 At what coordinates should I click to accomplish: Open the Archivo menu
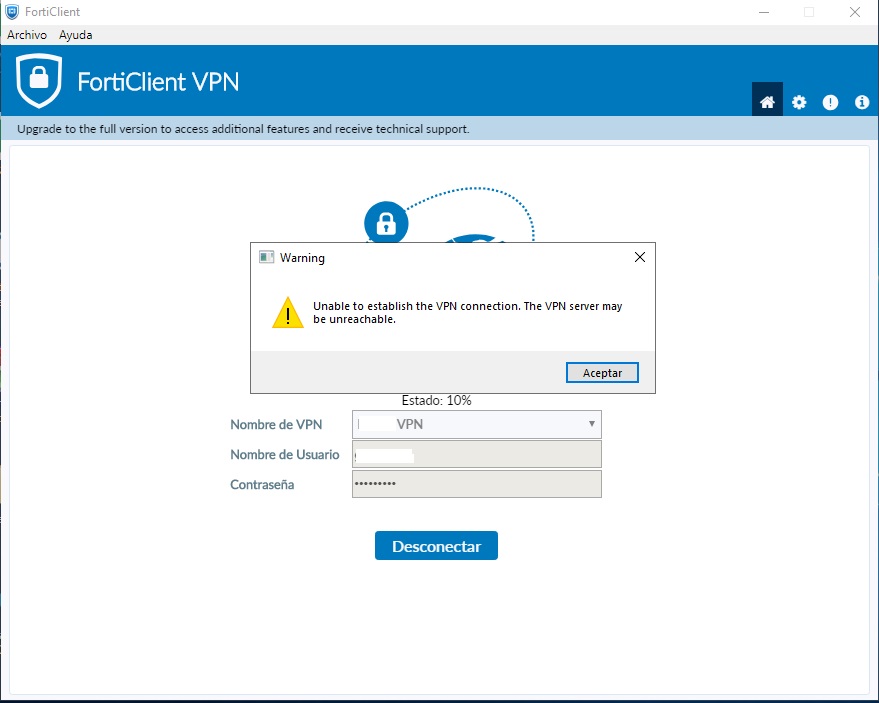pos(27,34)
